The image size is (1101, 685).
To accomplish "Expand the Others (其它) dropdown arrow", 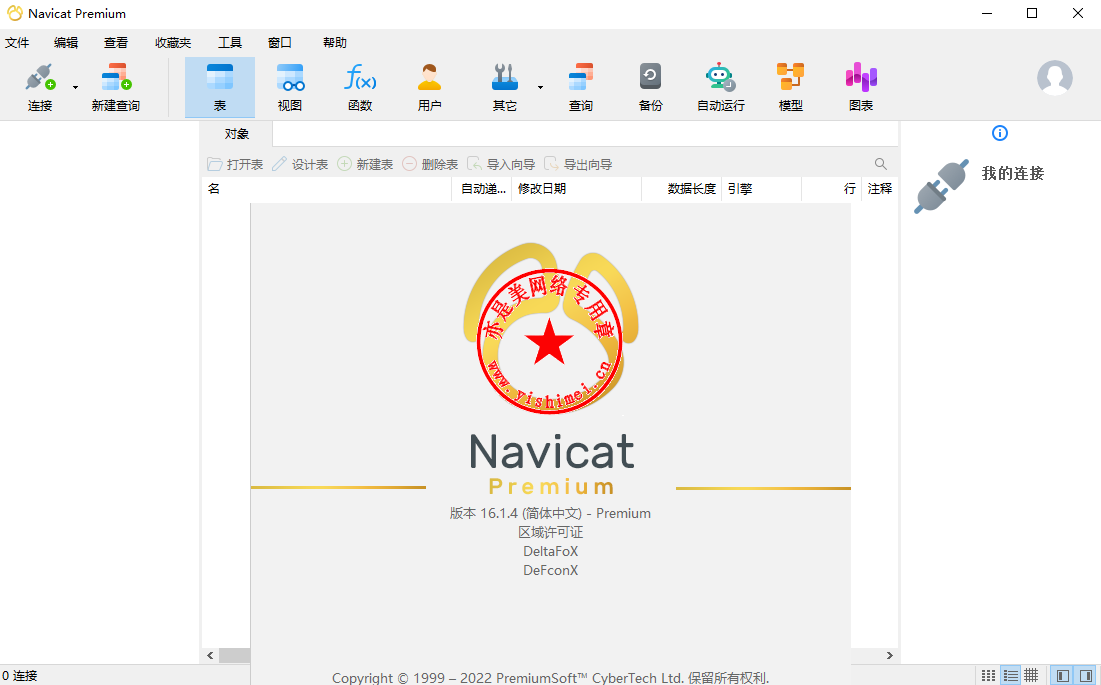I will click(540, 88).
